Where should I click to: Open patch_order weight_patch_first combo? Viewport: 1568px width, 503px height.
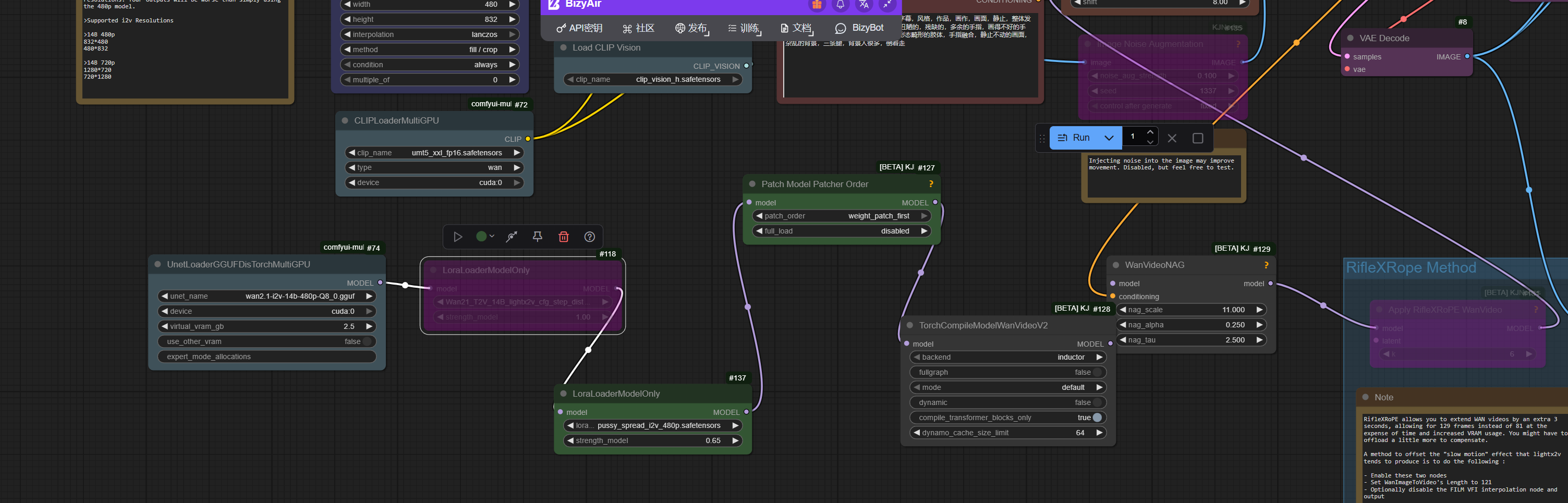tap(842, 216)
